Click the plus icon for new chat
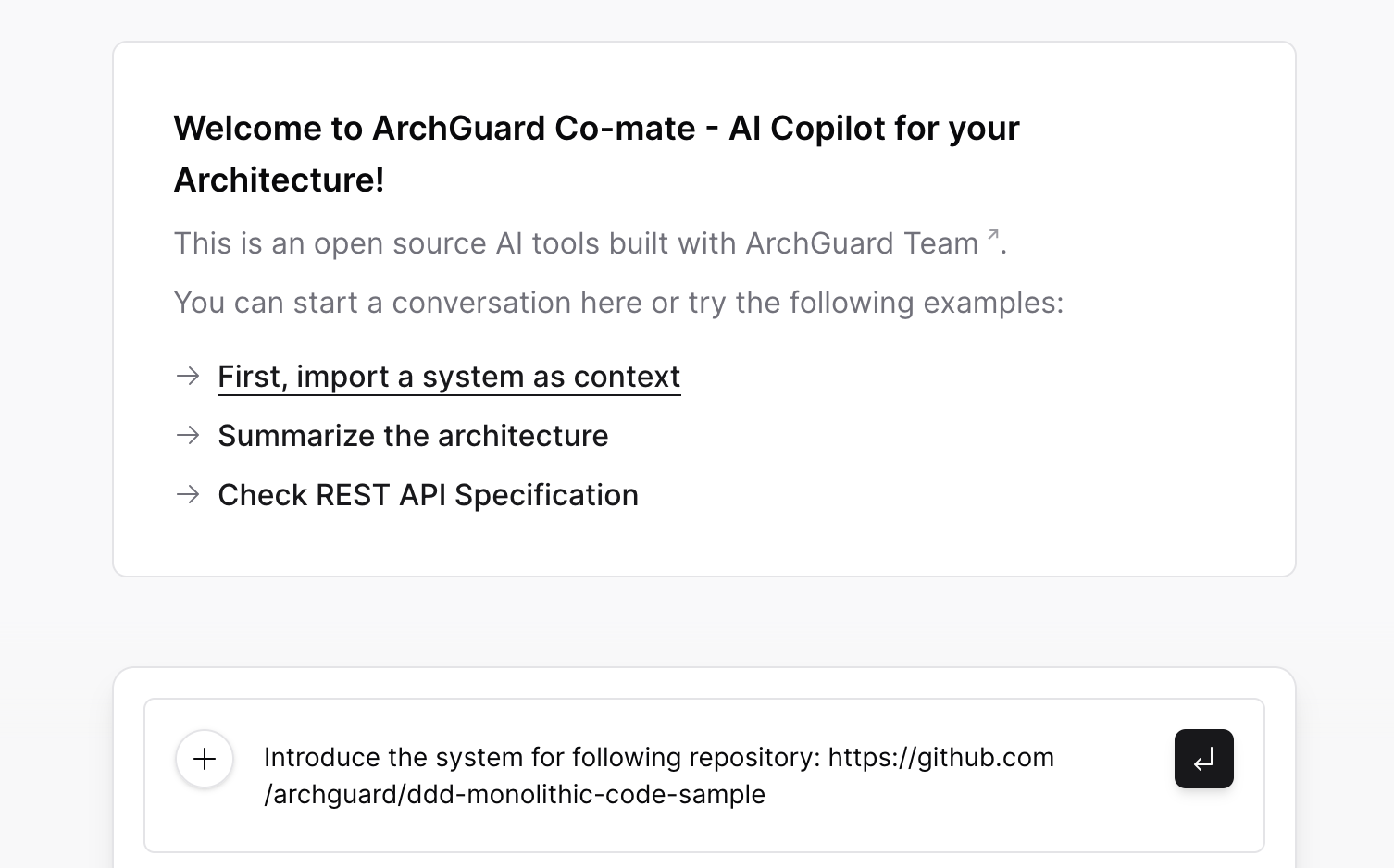This screenshot has width=1394, height=868. click(205, 759)
